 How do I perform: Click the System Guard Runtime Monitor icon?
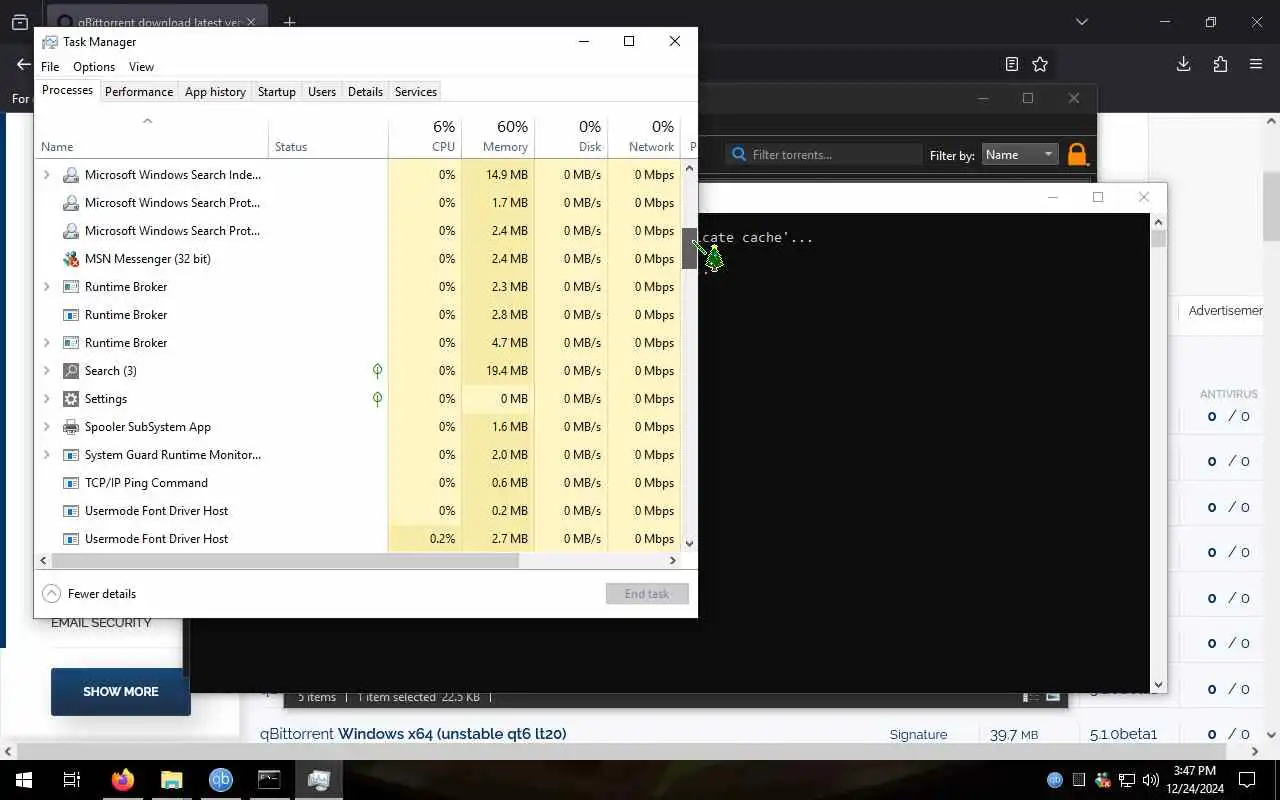pos(71,455)
